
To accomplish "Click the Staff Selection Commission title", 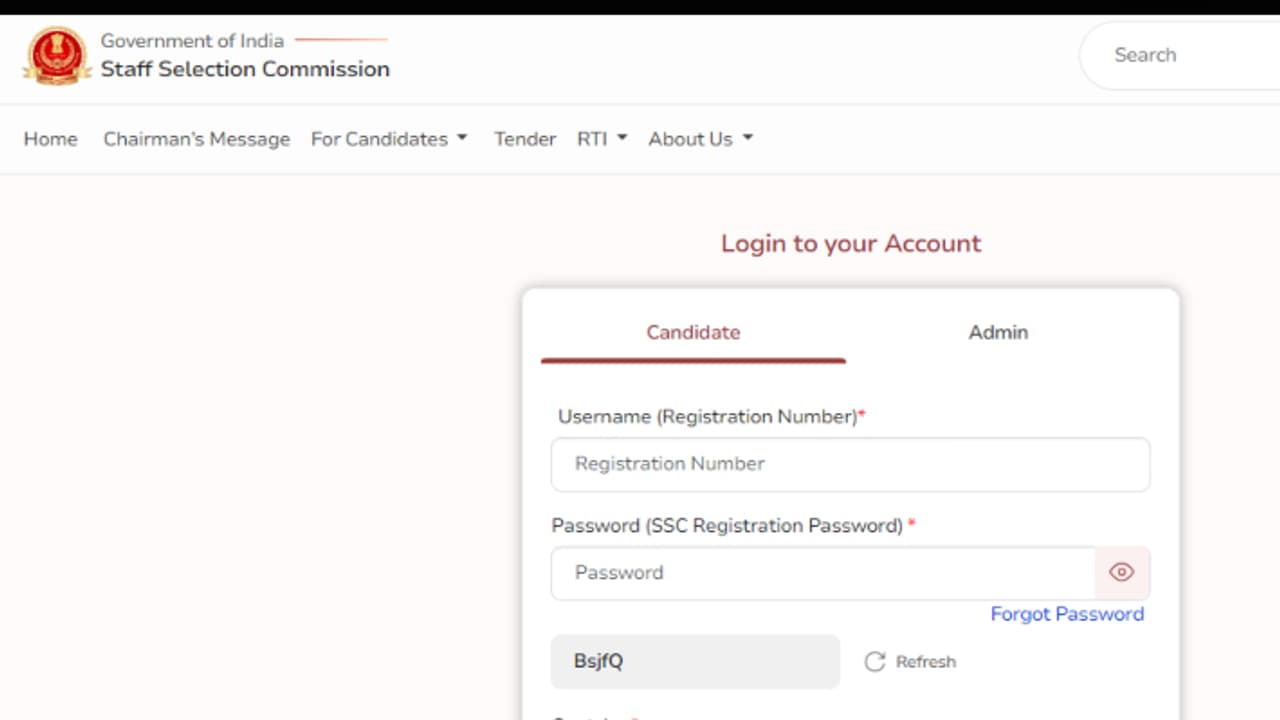I will tap(245, 69).
